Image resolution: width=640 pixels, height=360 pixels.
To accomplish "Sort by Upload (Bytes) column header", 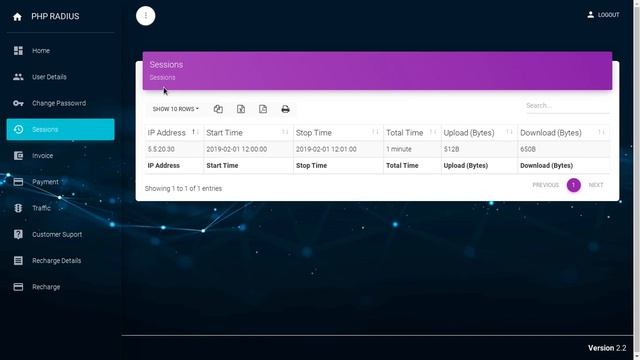I will 479,133.
